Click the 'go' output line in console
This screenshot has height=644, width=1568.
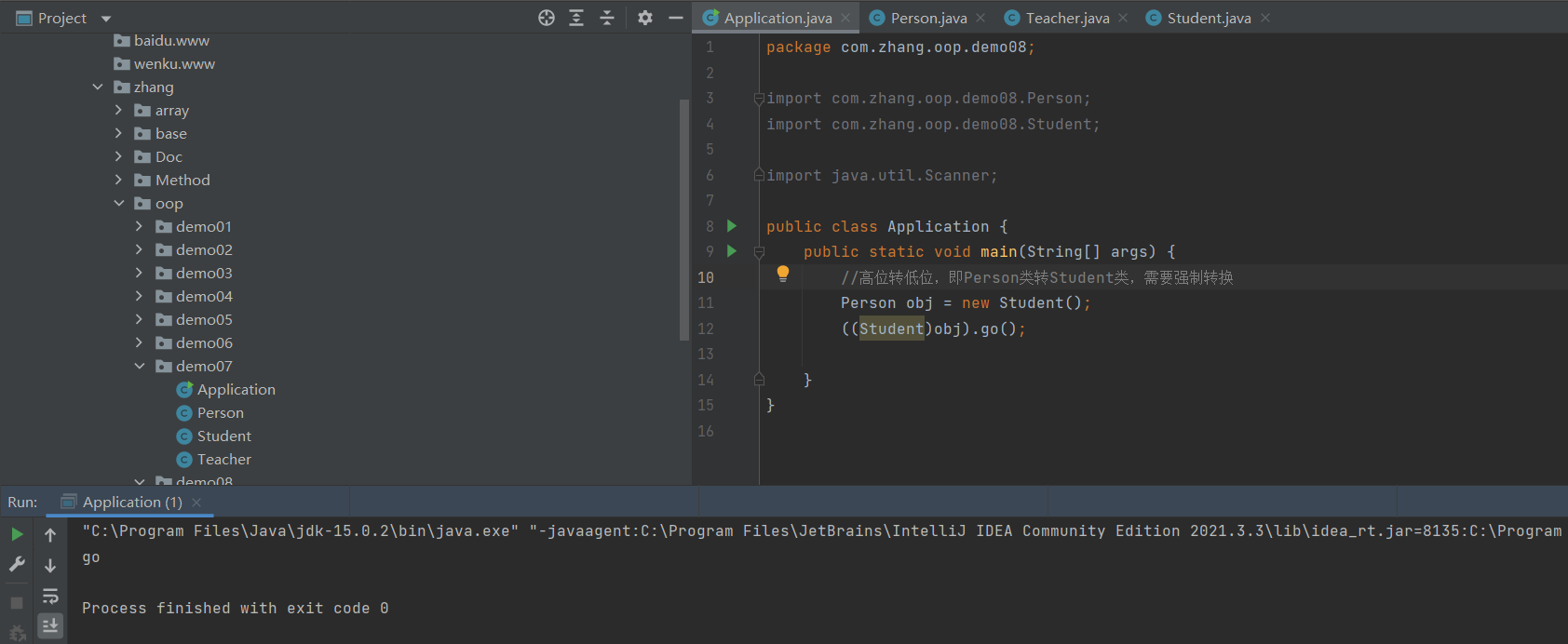pyautogui.click(x=90, y=557)
